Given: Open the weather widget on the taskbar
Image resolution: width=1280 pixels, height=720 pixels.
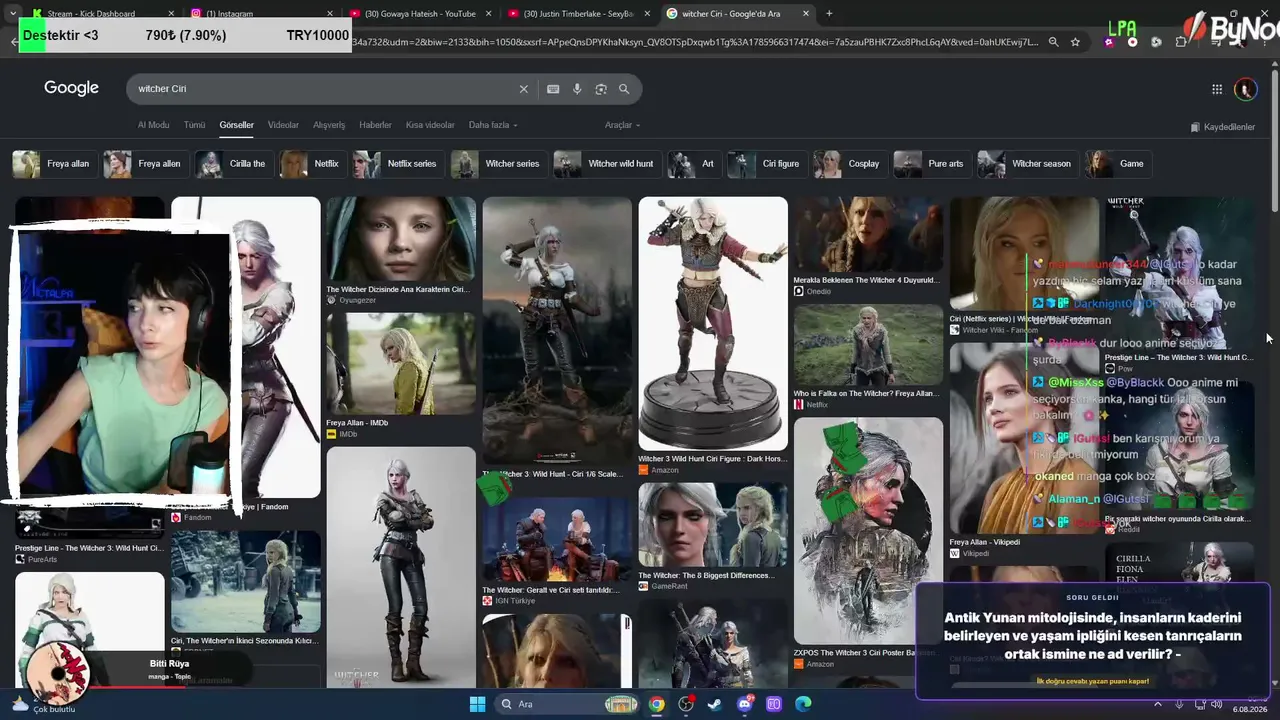Looking at the screenshot, I should [45, 704].
